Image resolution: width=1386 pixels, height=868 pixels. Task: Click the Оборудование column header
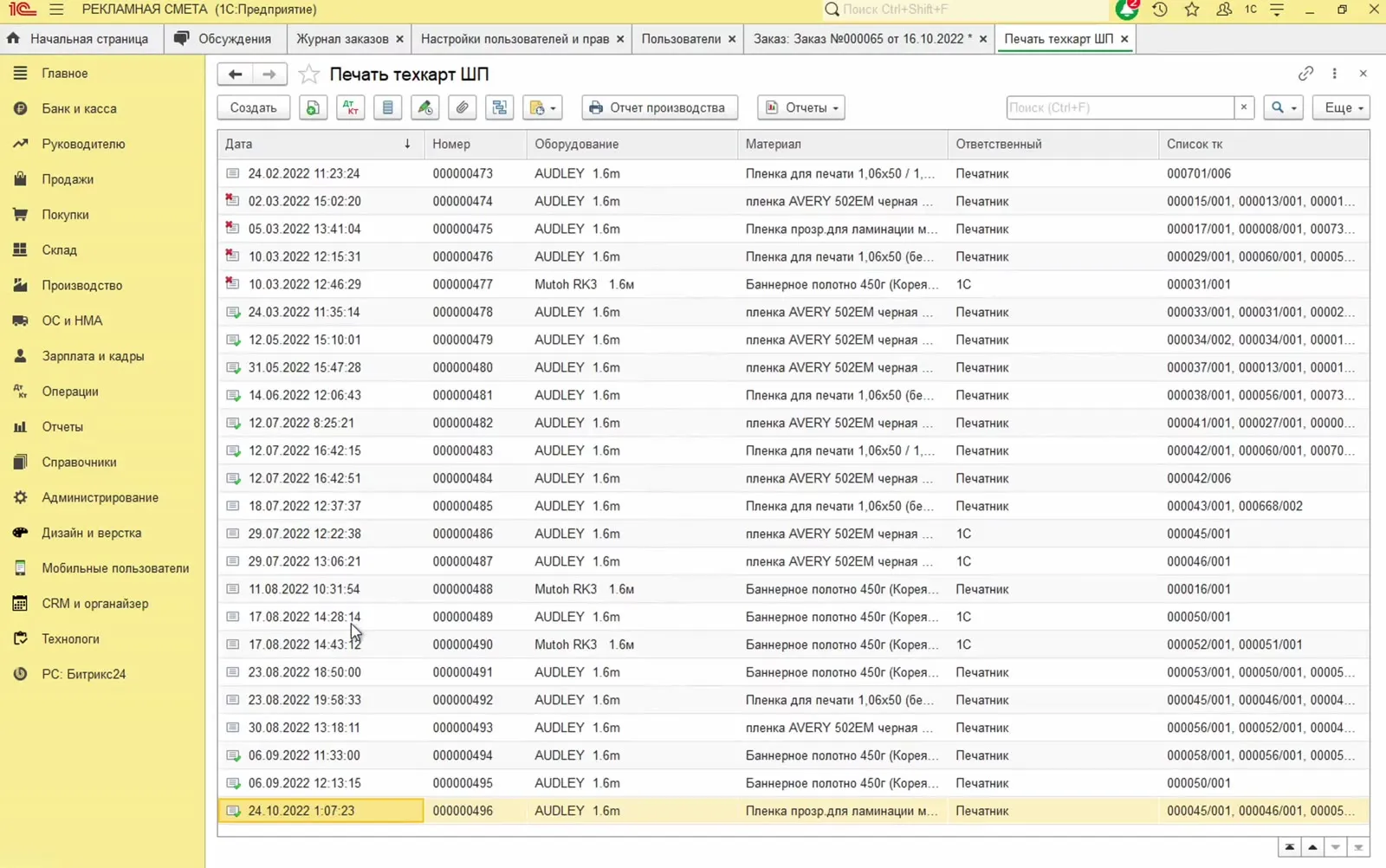[631, 145]
